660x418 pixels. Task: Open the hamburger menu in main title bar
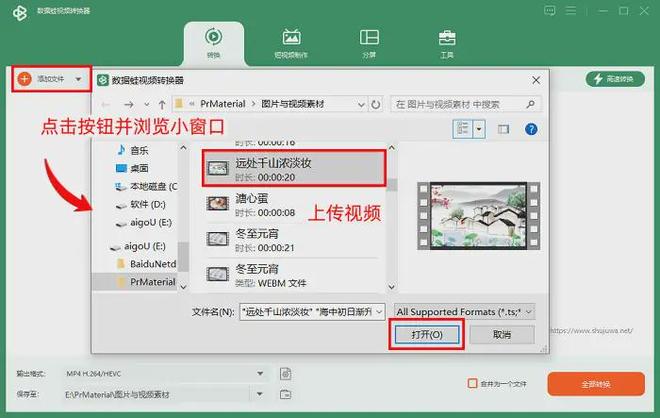click(x=571, y=11)
